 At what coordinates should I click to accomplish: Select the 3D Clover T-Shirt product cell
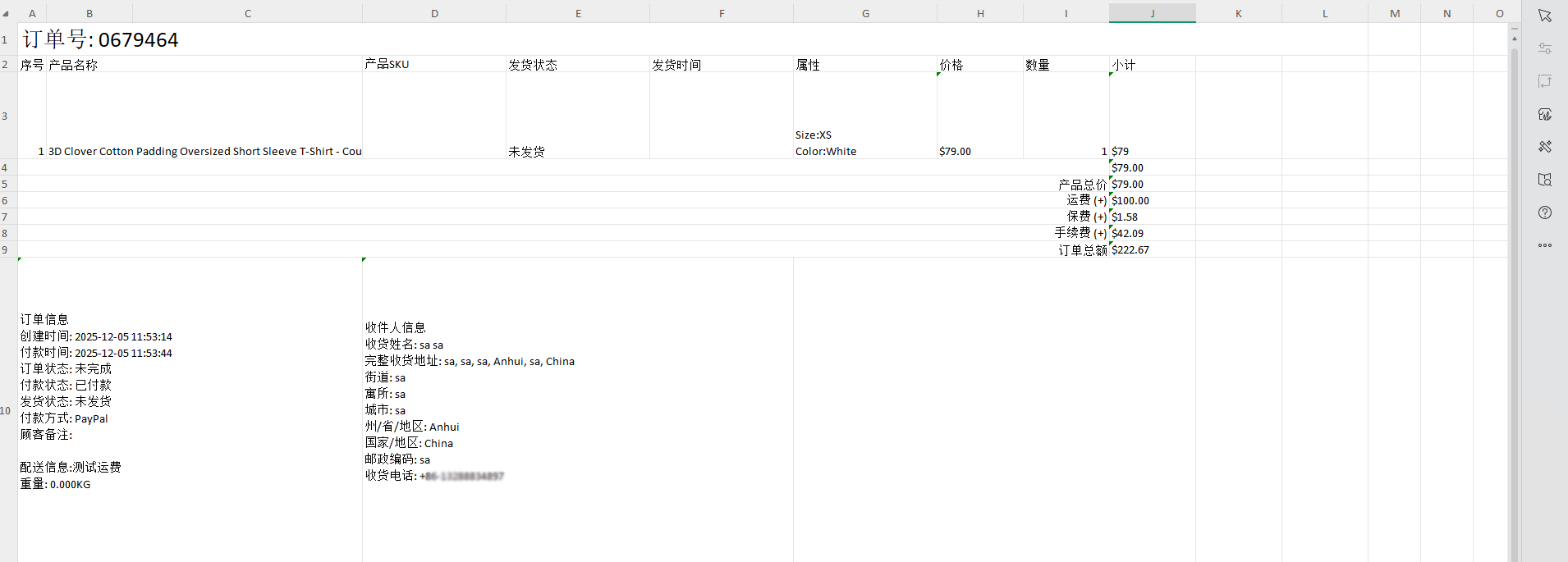[204, 151]
